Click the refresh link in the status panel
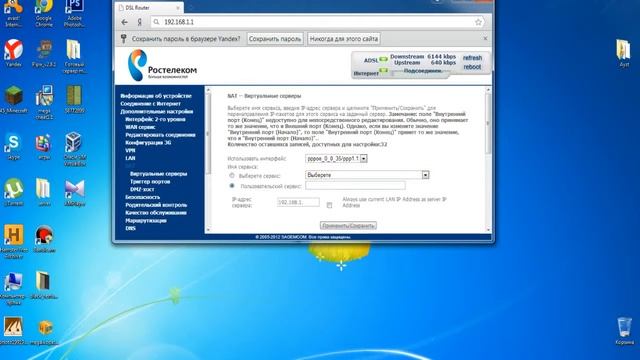 [472, 58]
